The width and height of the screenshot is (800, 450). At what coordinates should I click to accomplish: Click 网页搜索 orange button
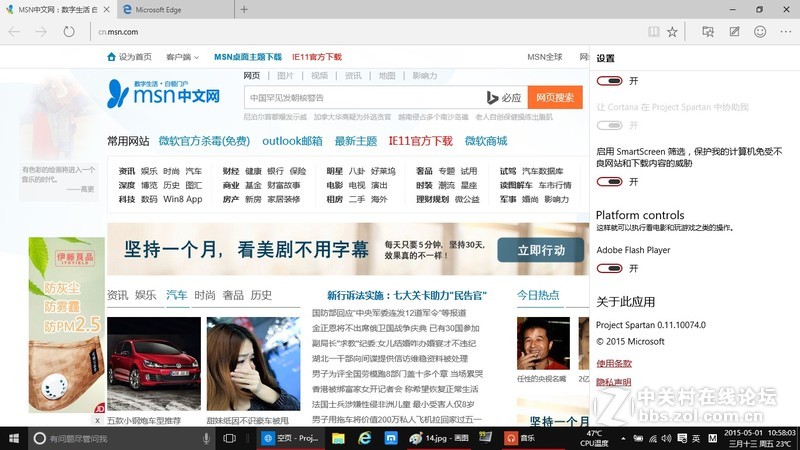(555, 97)
